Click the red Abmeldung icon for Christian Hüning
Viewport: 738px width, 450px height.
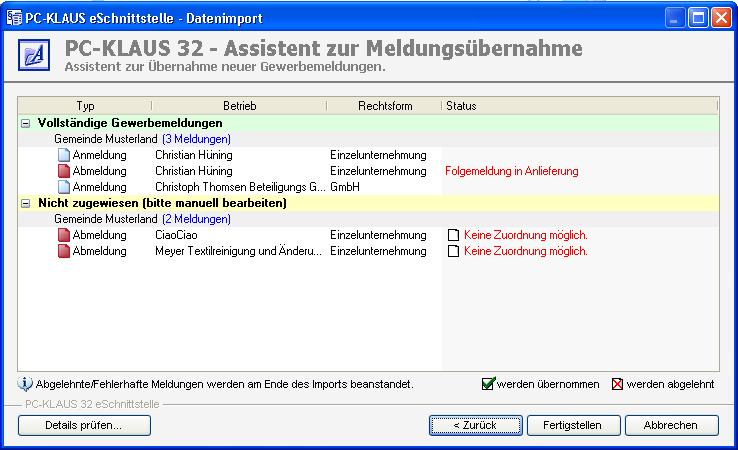pos(64,171)
